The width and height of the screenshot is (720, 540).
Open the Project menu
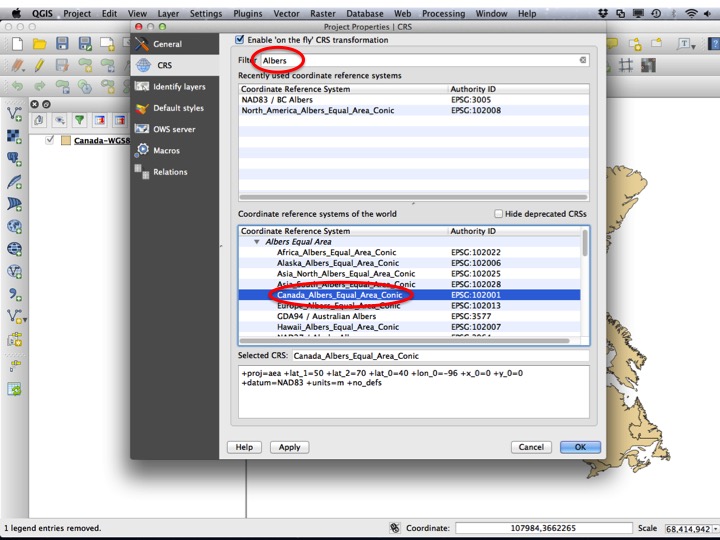coord(77,14)
